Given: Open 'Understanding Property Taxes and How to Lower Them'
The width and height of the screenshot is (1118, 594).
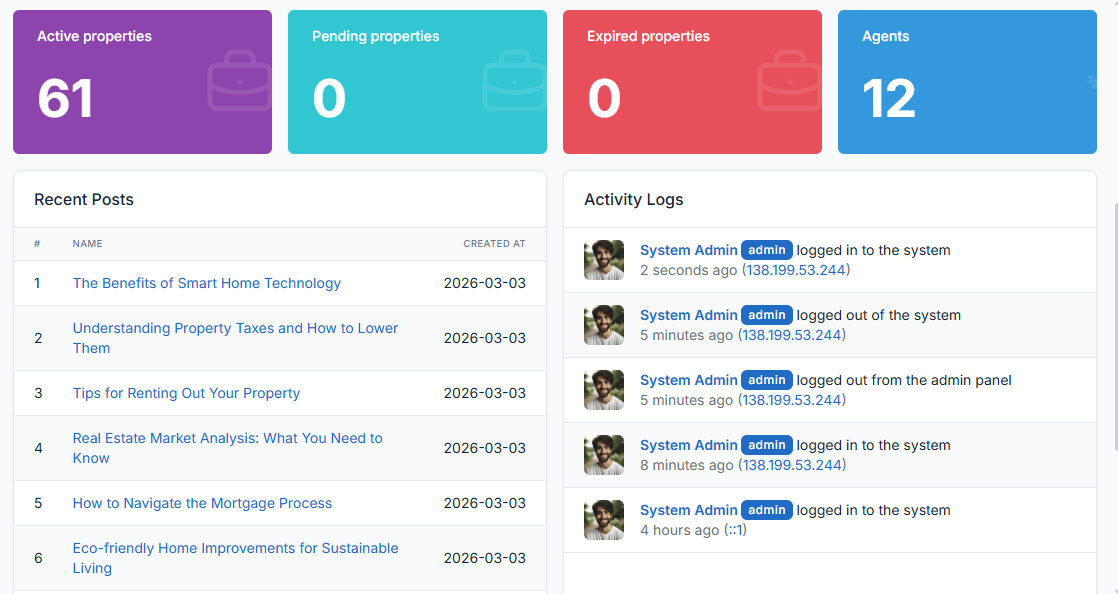Looking at the screenshot, I should point(235,328).
